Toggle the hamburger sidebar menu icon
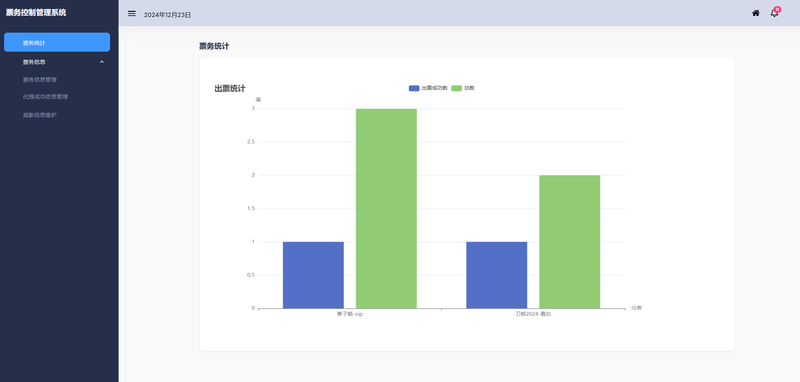This screenshot has height=382, width=800. pos(132,13)
